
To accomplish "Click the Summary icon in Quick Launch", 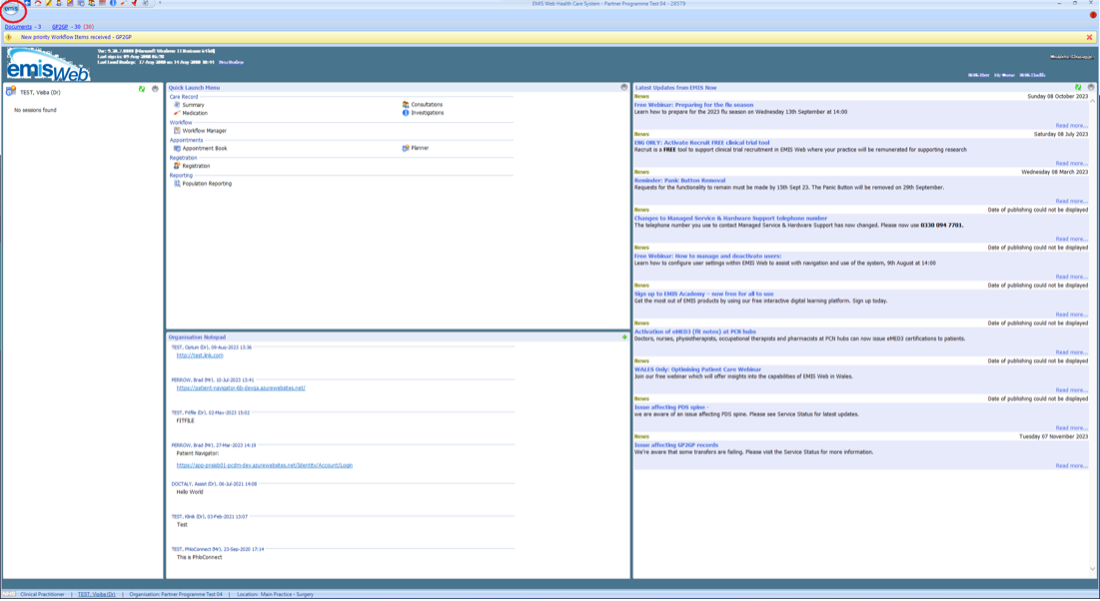I will click(x=177, y=104).
